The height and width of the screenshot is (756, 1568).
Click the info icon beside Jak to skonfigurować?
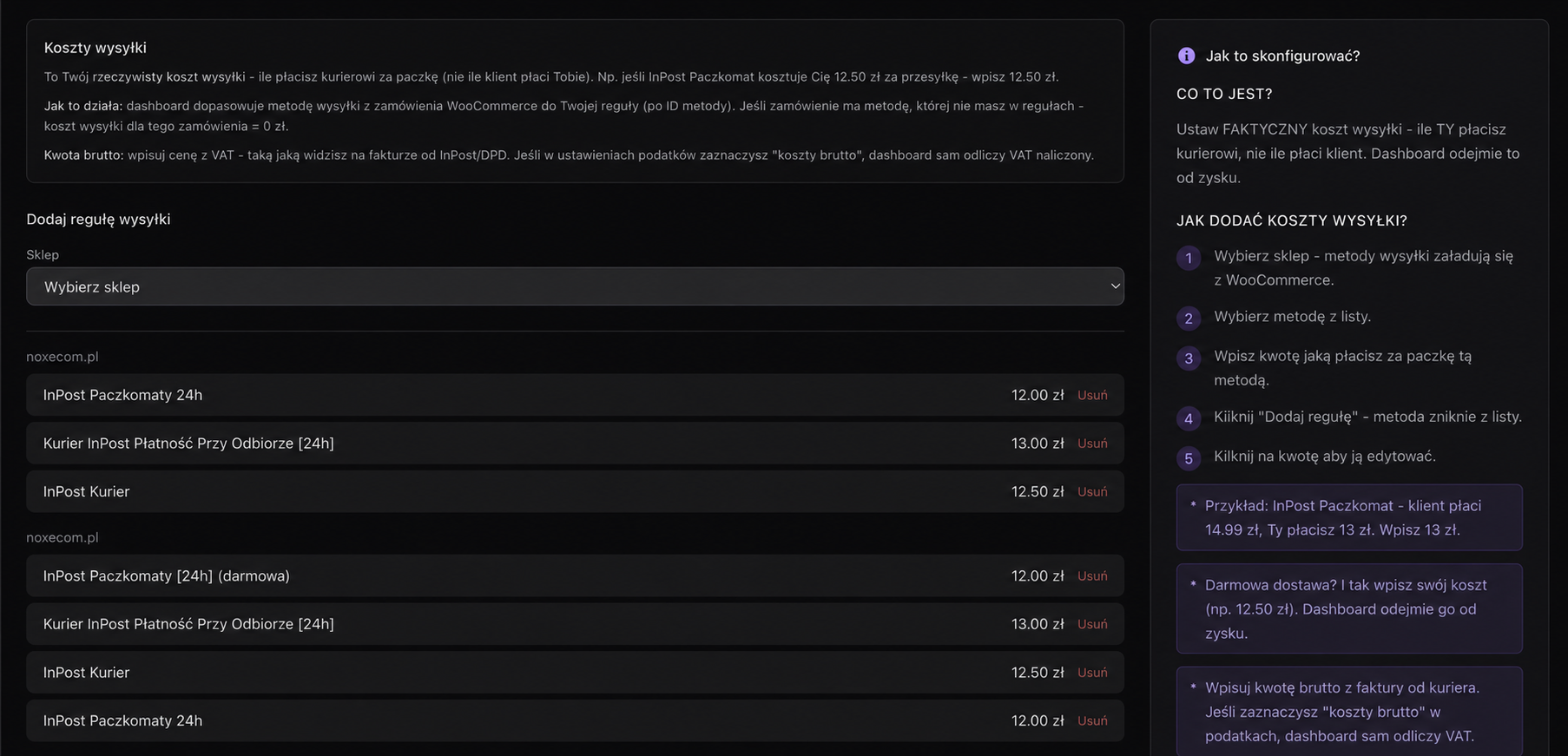point(1186,56)
